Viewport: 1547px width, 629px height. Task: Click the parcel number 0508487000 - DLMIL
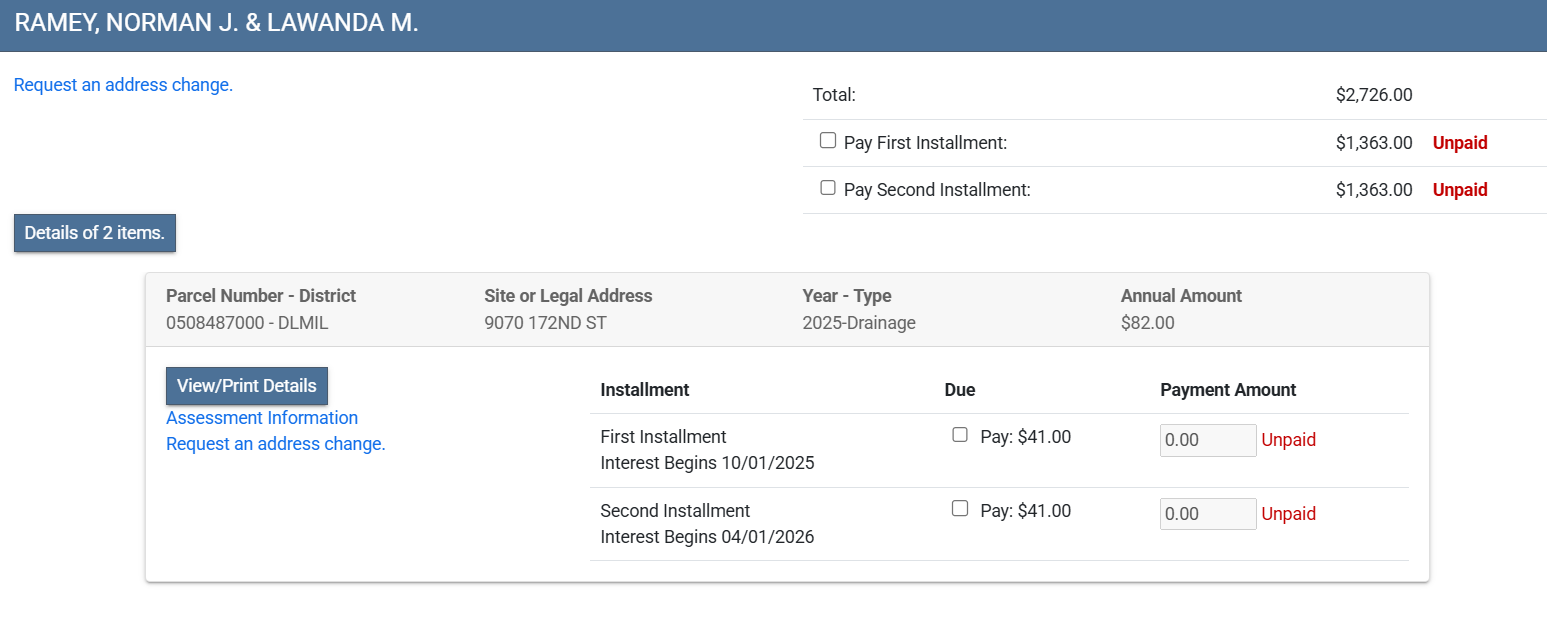[247, 323]
